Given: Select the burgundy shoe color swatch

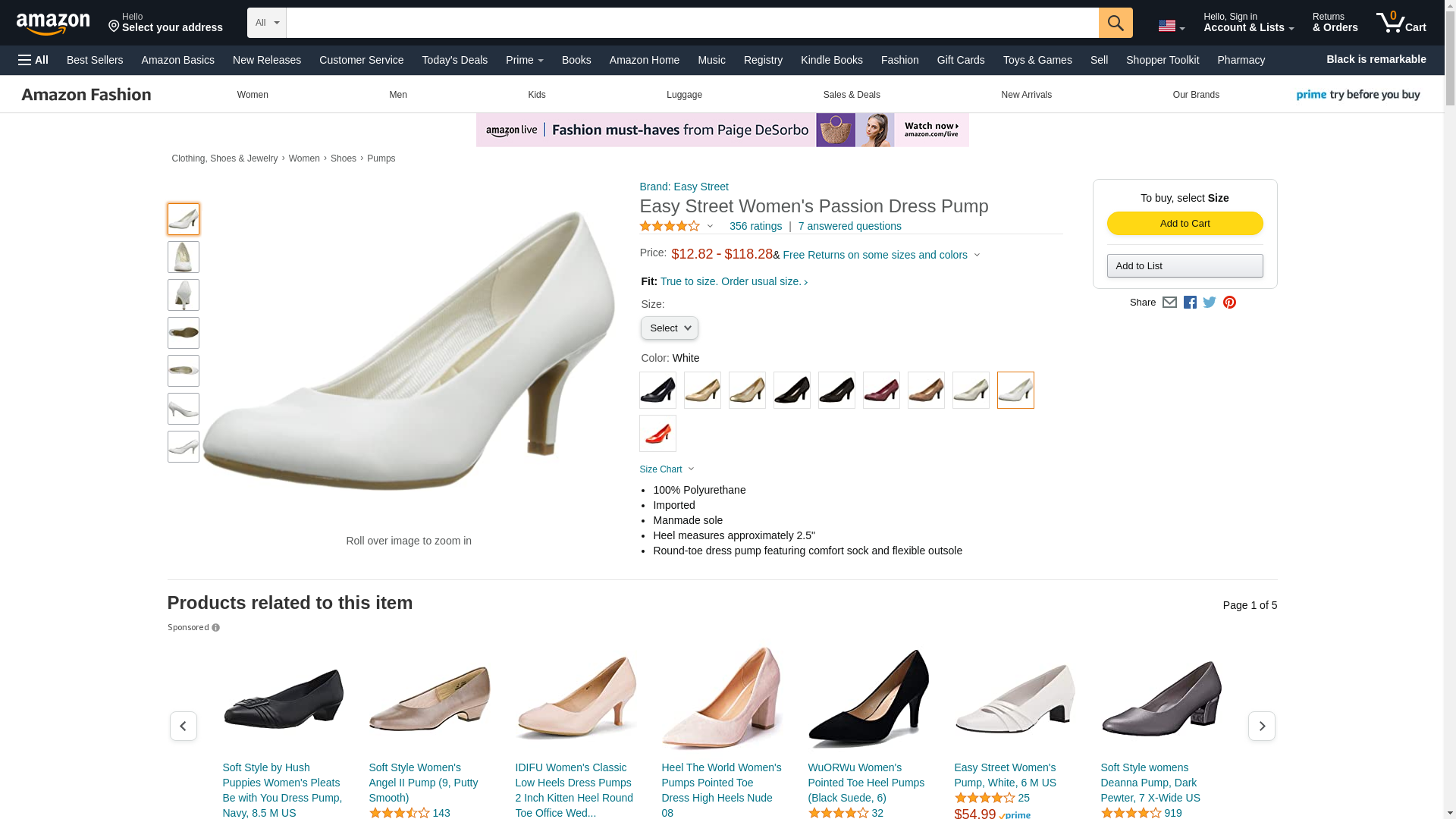Looking at the screenshot, I should [x=881, y=390].
